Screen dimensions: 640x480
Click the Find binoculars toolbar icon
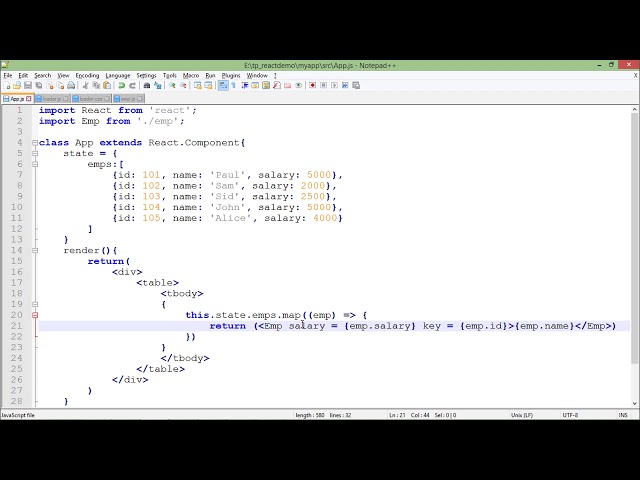(147, 86)
